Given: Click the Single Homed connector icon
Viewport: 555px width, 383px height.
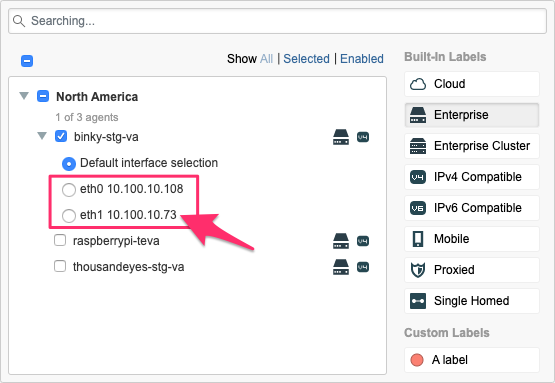Looking at the screenshot, I should point(418,301).
